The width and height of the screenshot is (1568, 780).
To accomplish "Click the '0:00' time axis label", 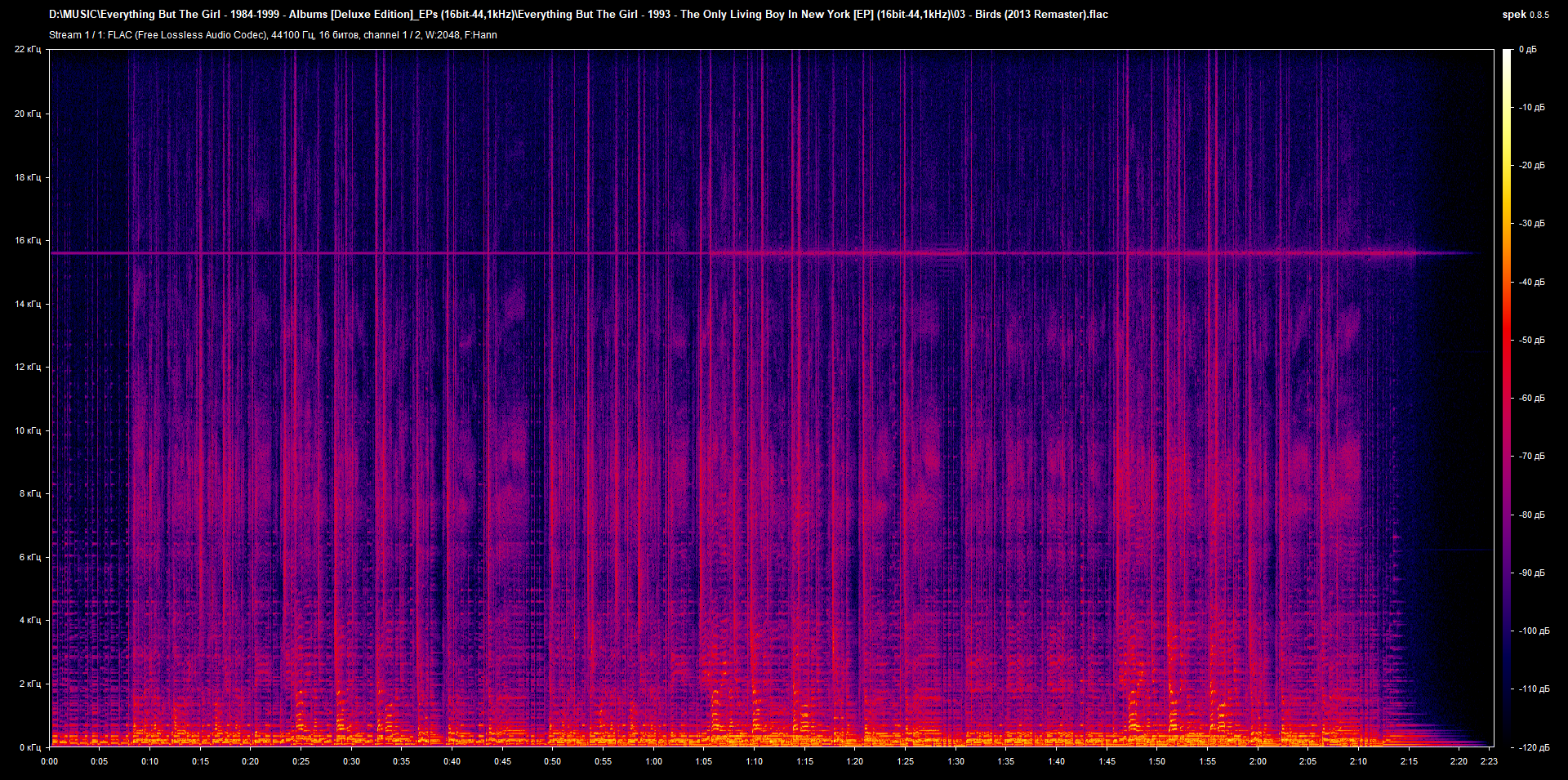I will 50,761.
